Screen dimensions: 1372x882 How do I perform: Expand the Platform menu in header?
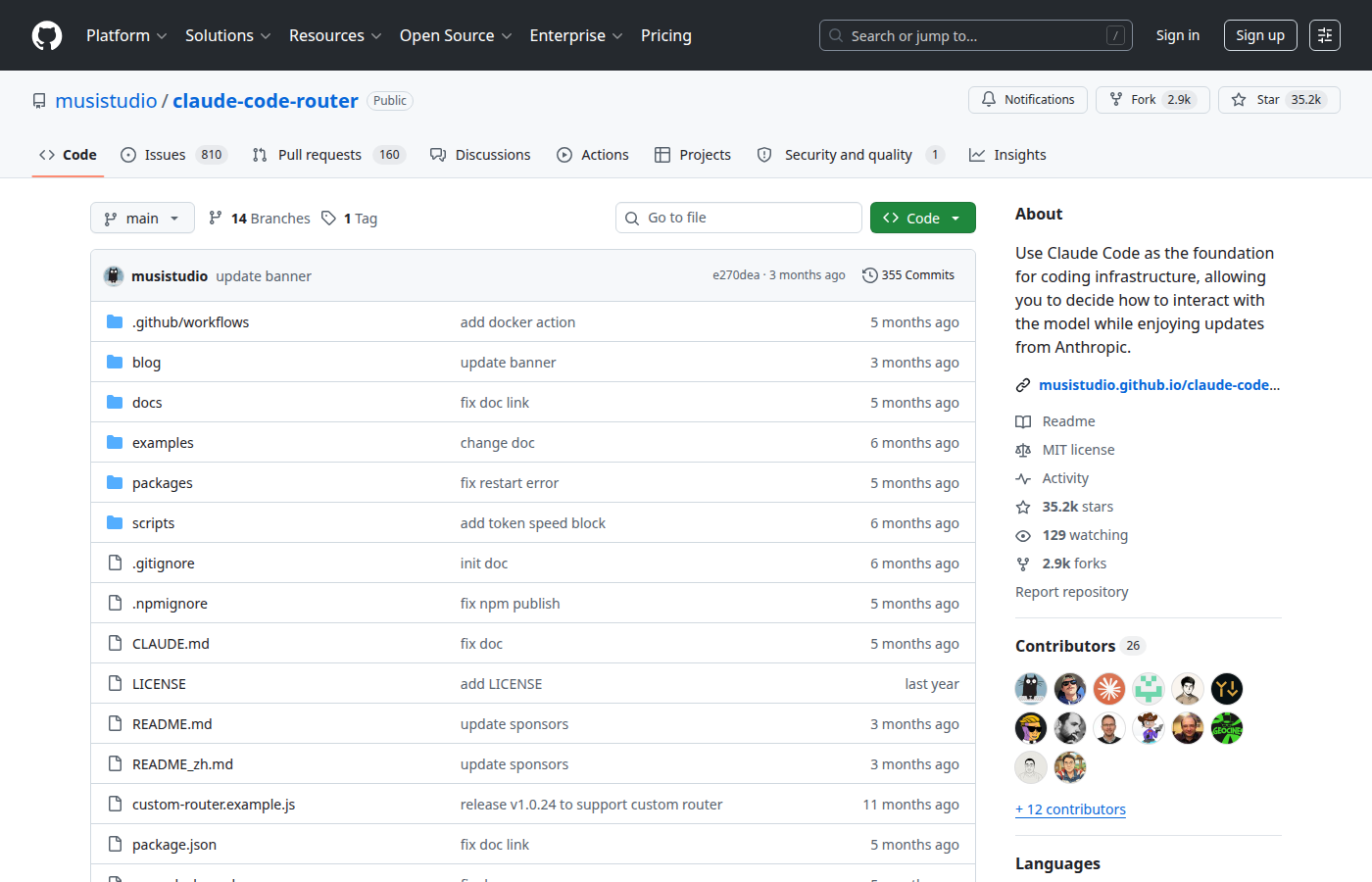tap(126, 35)
